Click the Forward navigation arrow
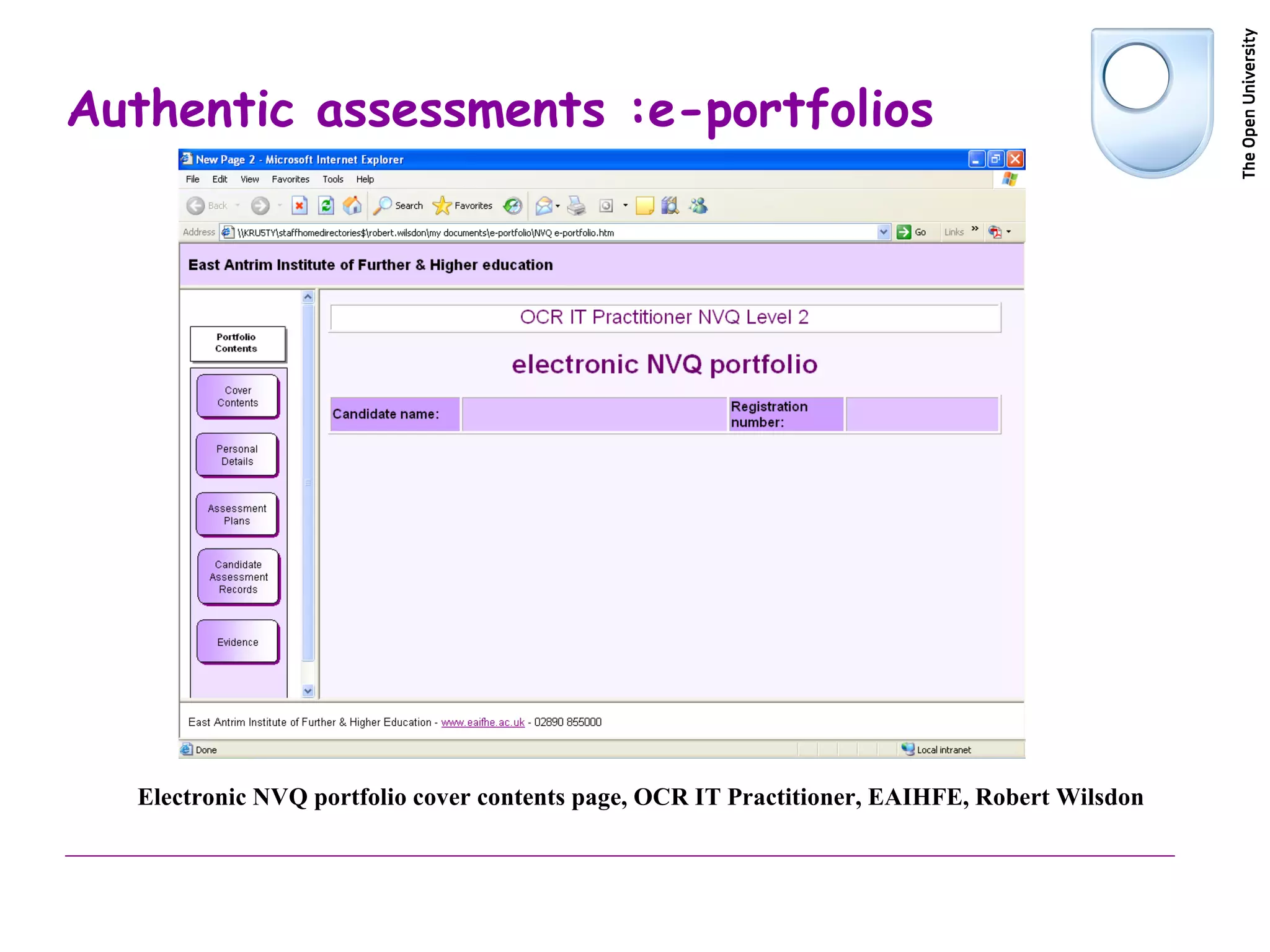 (x=260, y=206)
